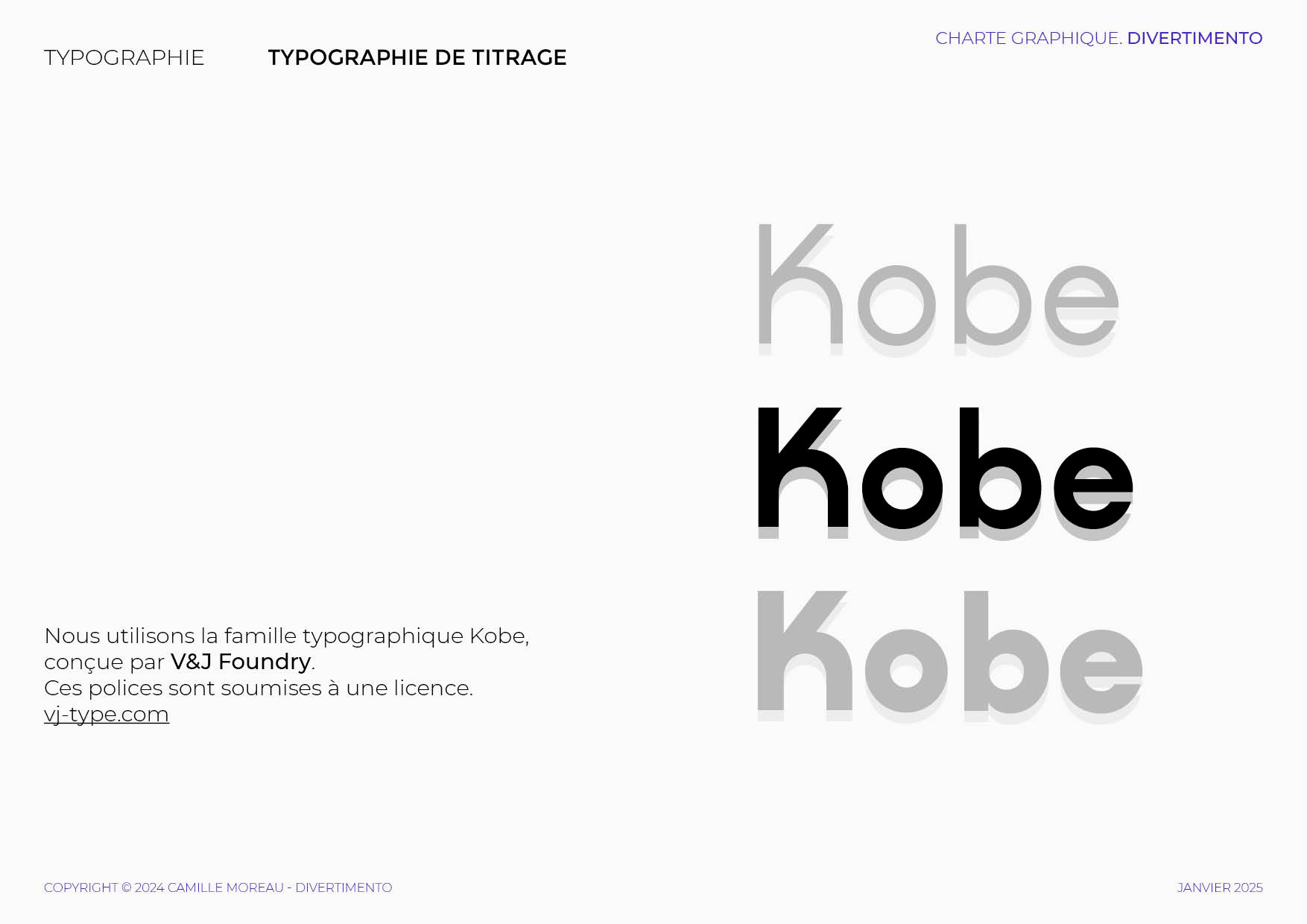This screenshot has width=1307, height=924.
Task: Select the light-weight Kobe specimen
Action: (x=939, y=289)
